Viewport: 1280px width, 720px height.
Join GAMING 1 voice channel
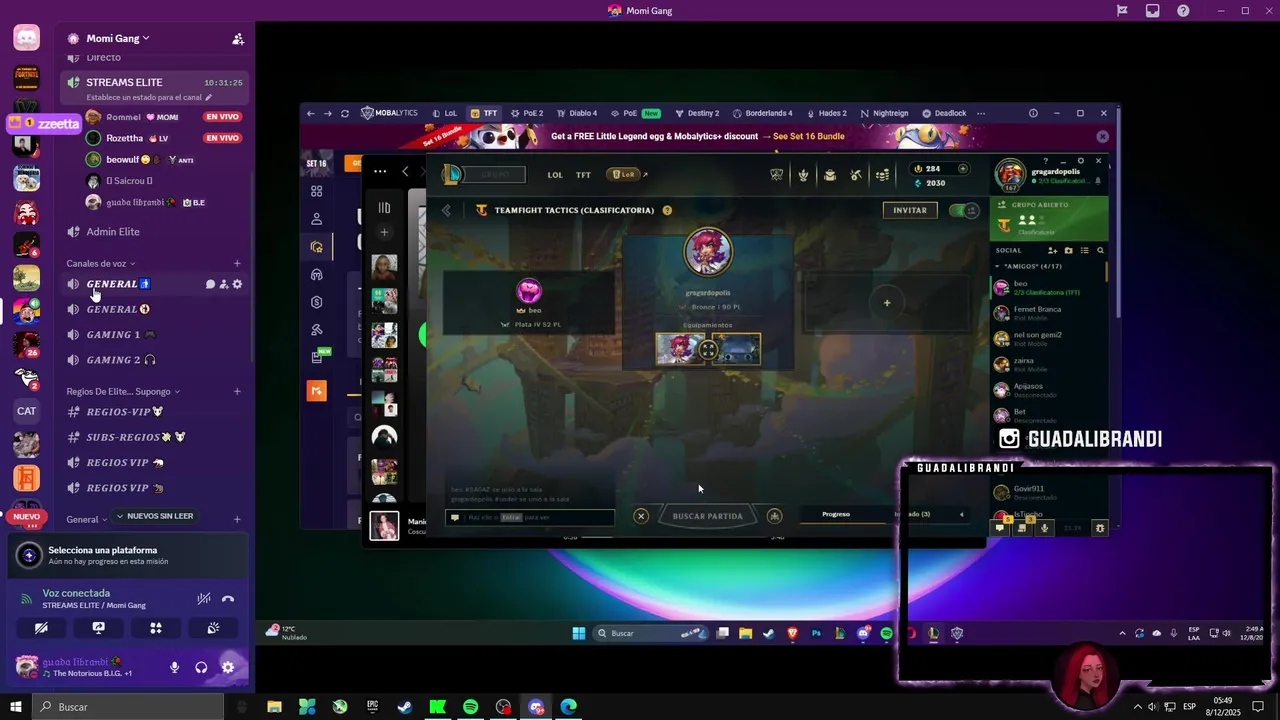pyautogui.click(x=123, y=334)
